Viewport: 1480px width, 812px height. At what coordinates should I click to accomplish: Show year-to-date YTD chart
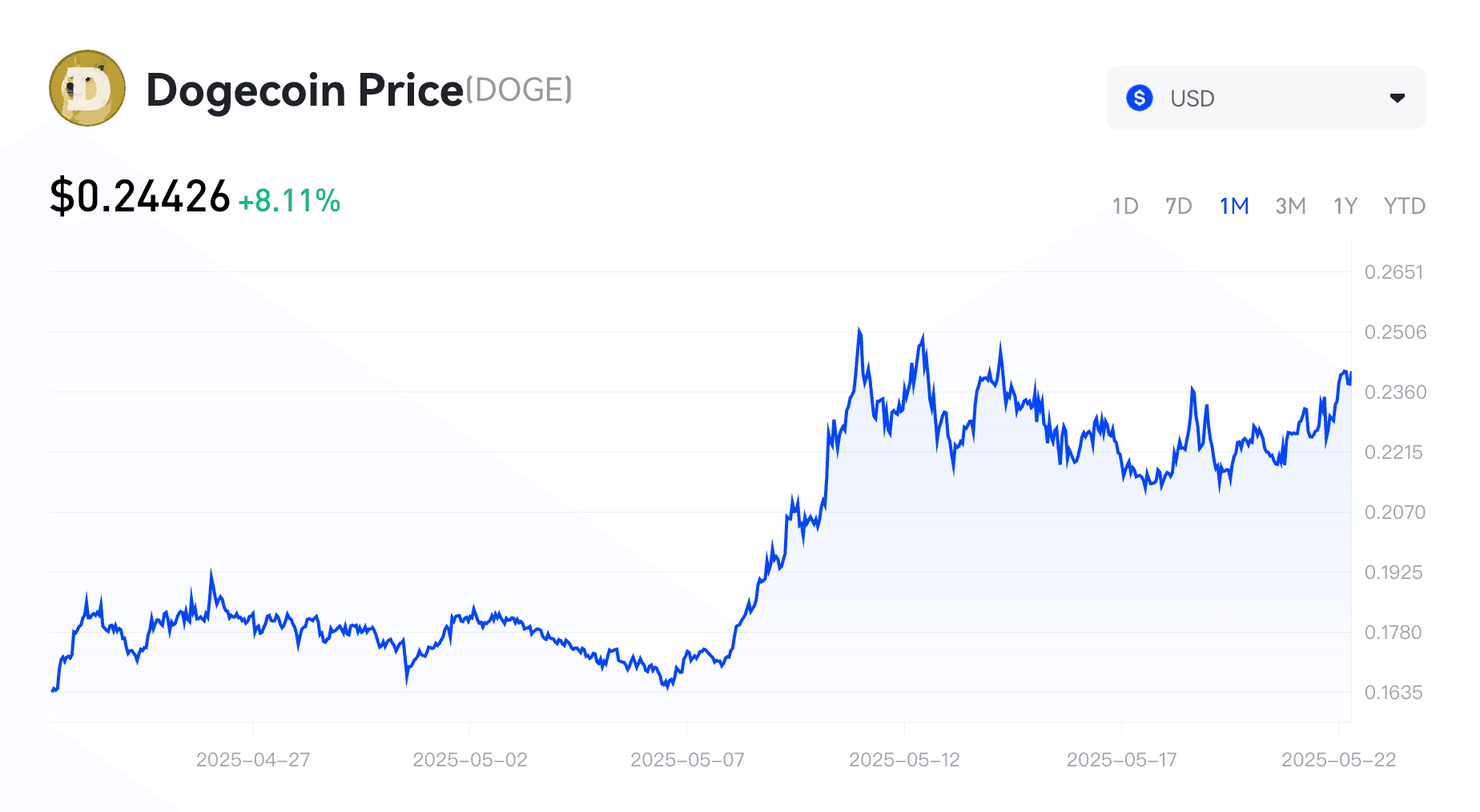(x=1405, y=206)
